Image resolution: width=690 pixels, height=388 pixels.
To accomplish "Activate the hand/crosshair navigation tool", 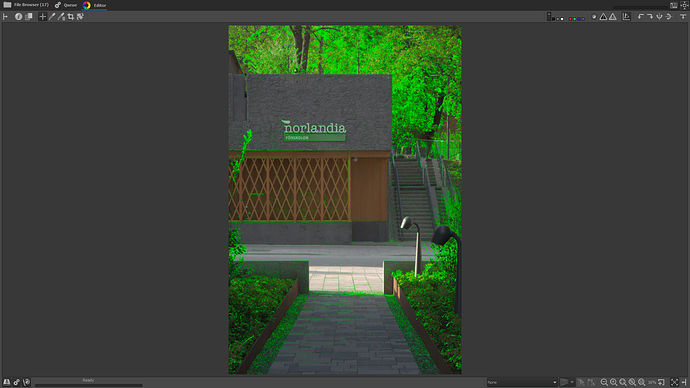I will click(x=42, y=17).
